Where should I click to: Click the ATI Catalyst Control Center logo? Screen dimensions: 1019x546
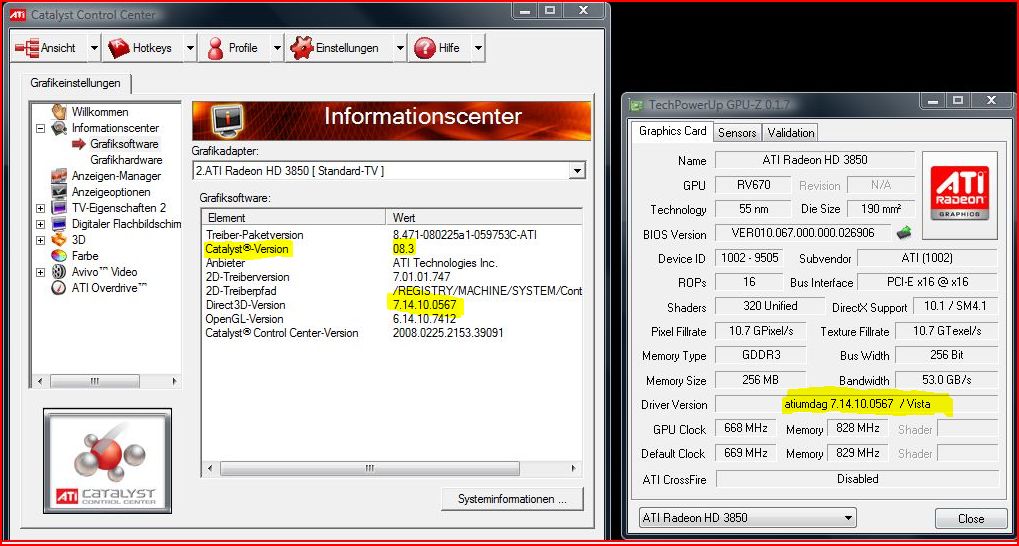pyautogui.click(x=108, y=460)
